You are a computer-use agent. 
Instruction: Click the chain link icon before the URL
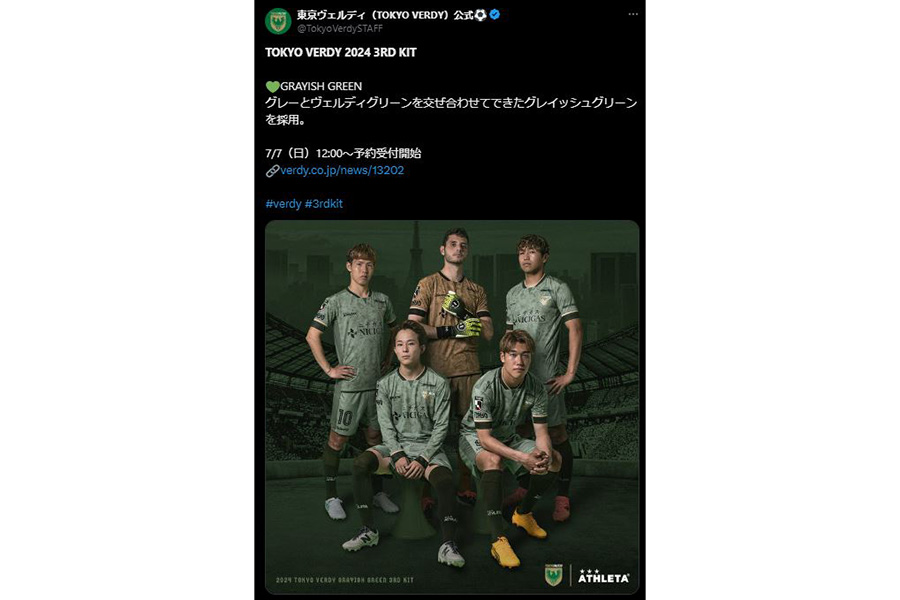coord(273,171)
